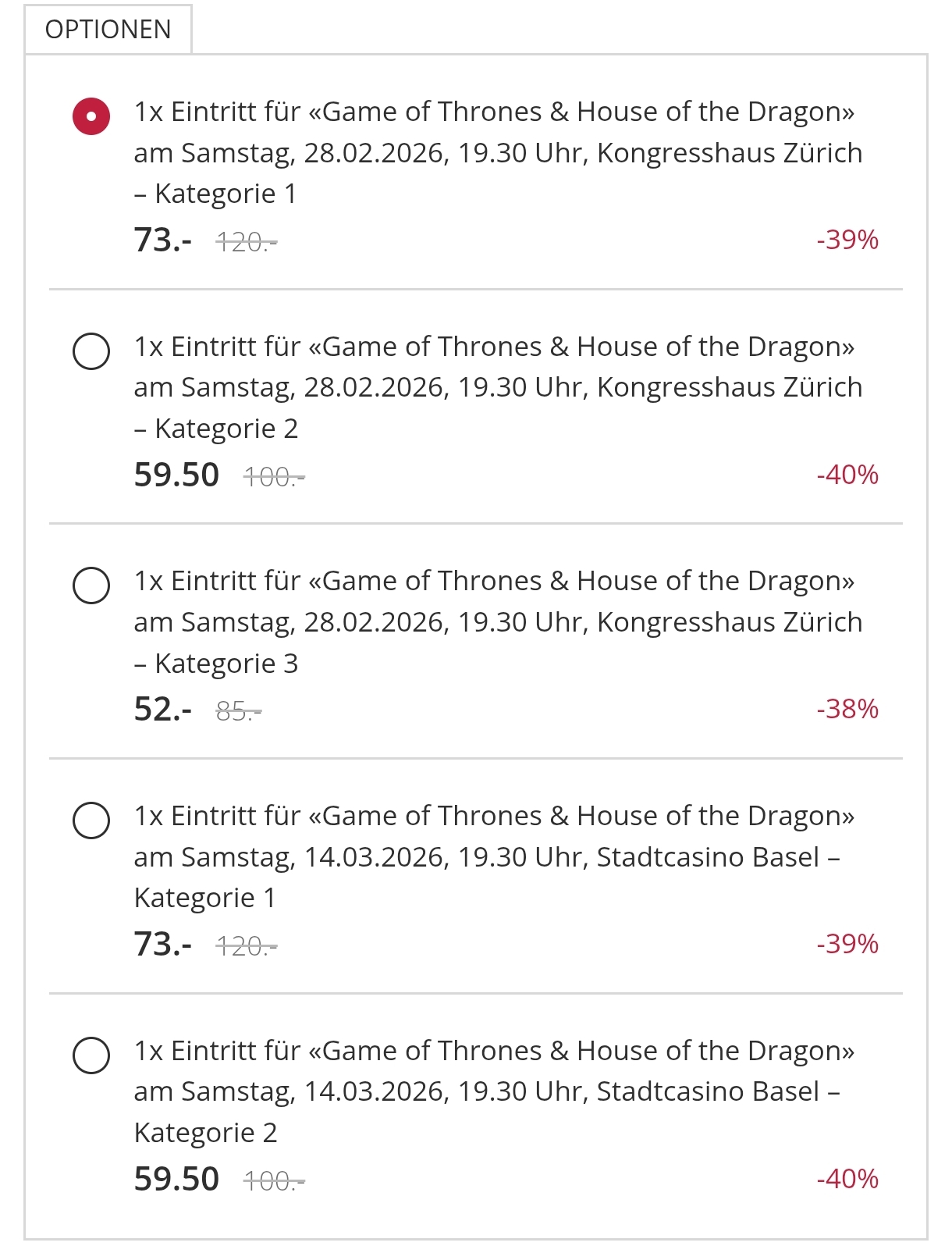Click the Kongresshaus Zürich Kategorie 3 description
The width and height of the screenshot is (952, 1253).
497,622
